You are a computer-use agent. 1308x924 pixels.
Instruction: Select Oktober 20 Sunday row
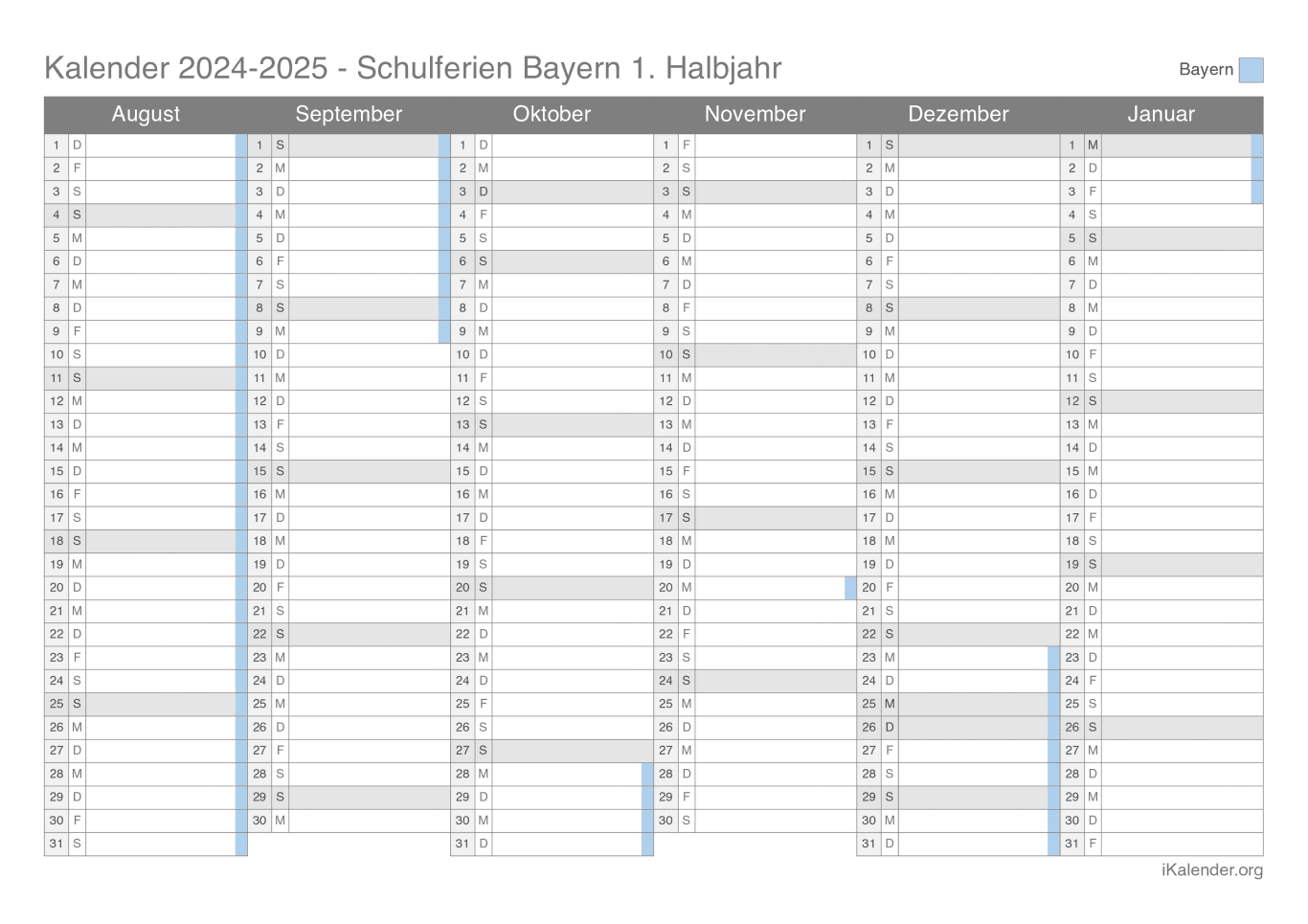(x=552, y=587)
